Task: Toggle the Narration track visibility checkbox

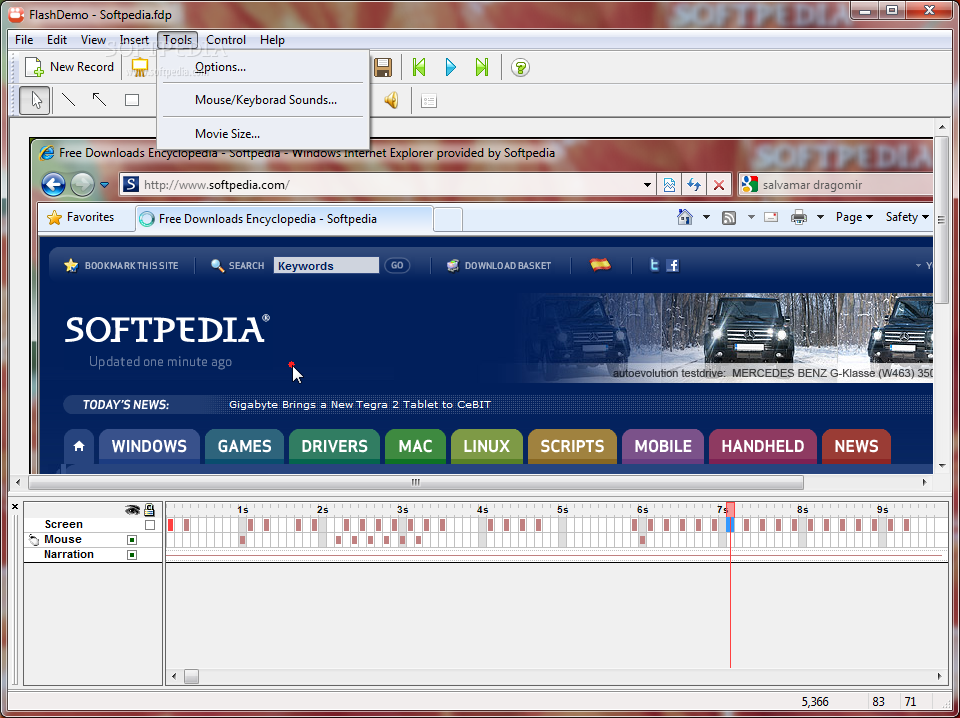Action: pos(132,555)
